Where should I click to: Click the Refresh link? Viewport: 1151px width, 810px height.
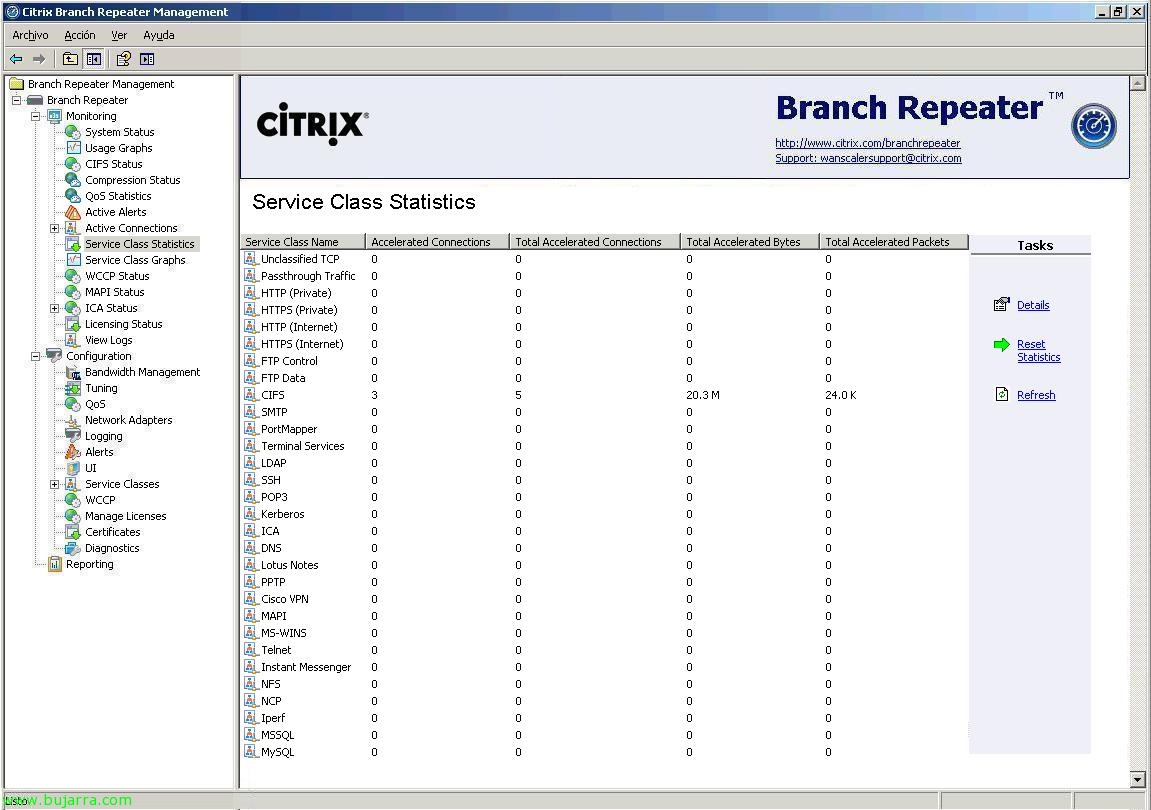point(1036,395)
